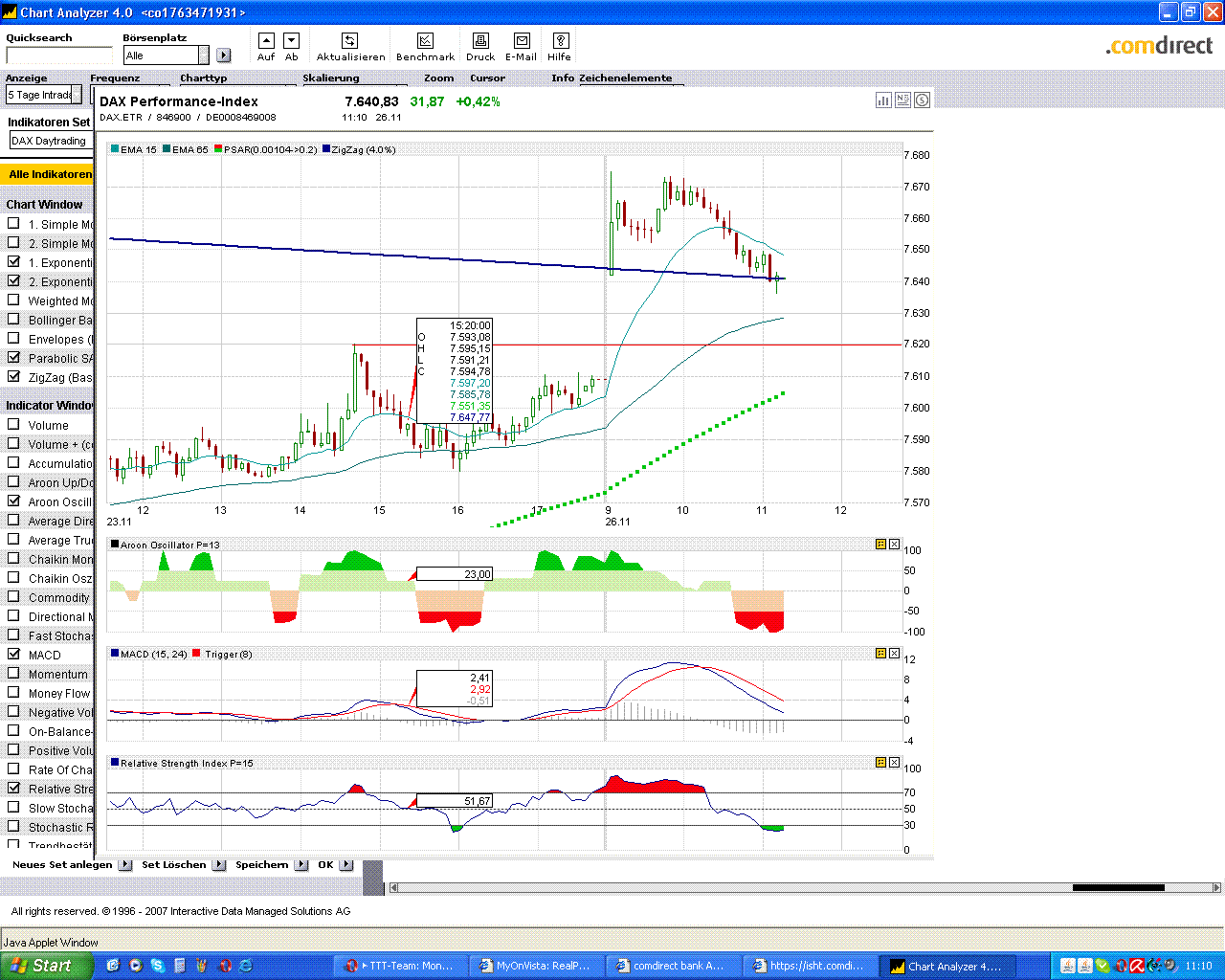This screenshot has height=980, width=1225.
Task: Click Neues Set anlegen button
Action: [62, 865]
